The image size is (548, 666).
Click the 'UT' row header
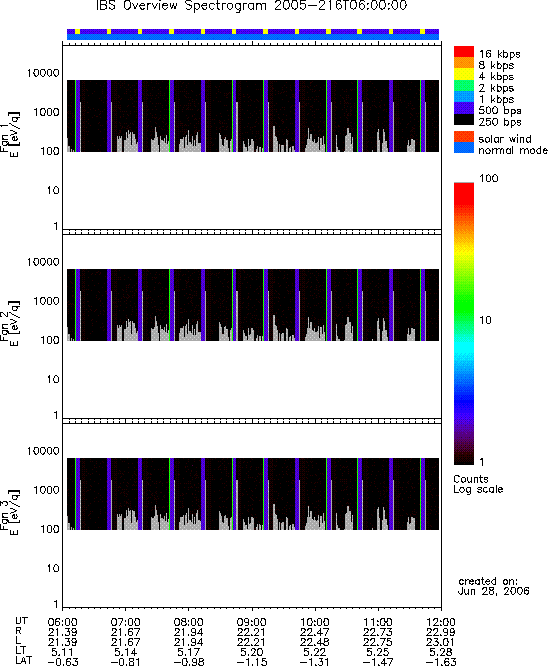[21, 621]
